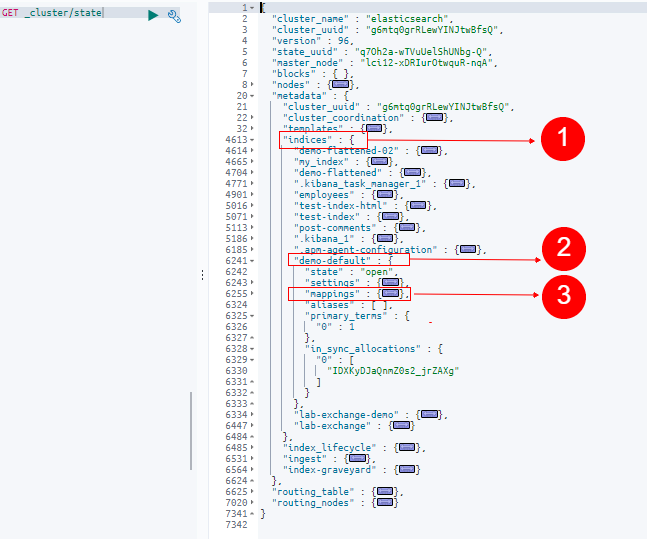Expand the "employees" index entry
Image resolution: width=647 pixels, height=539 pixels.
[x=252, y=195]
